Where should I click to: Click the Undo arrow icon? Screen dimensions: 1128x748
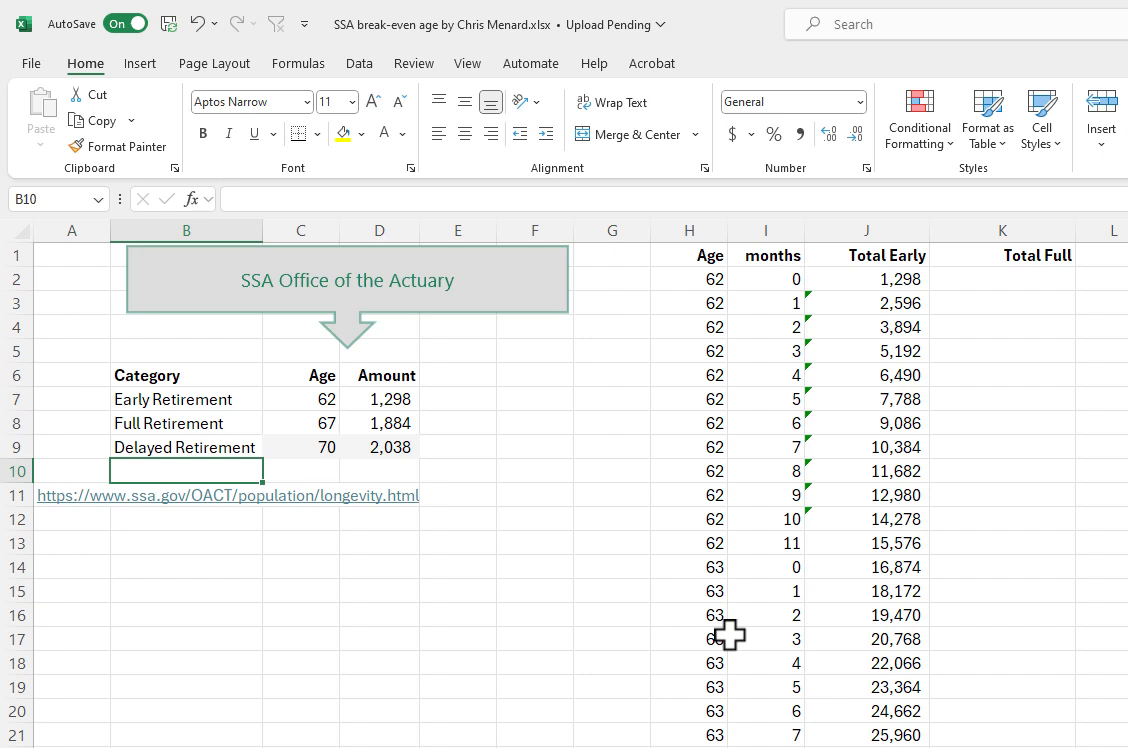[197, 24]
